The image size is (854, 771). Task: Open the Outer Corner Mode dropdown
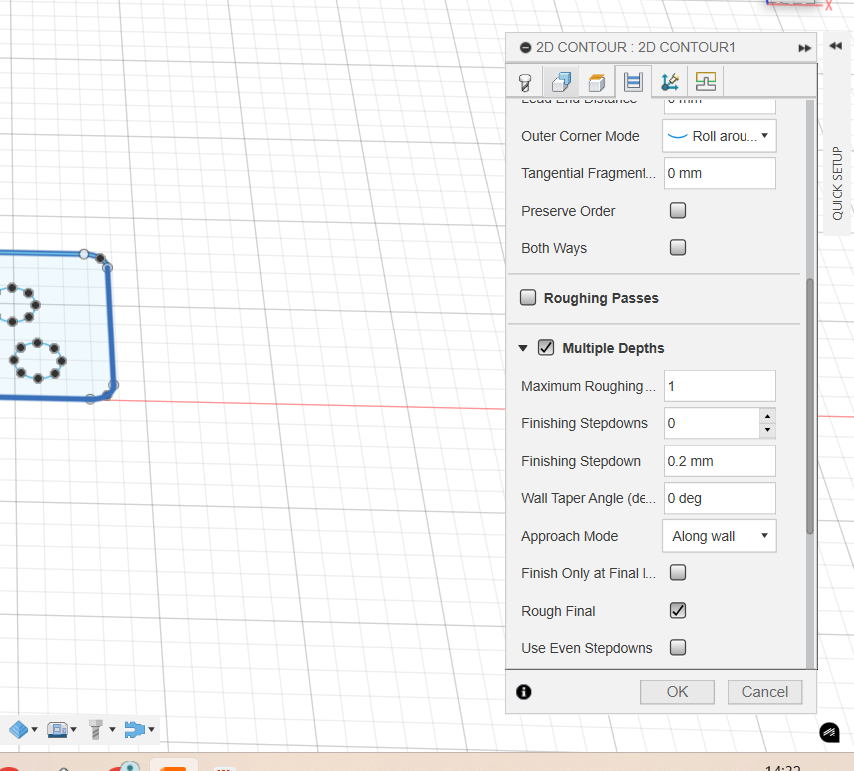[x=719, y=136]
